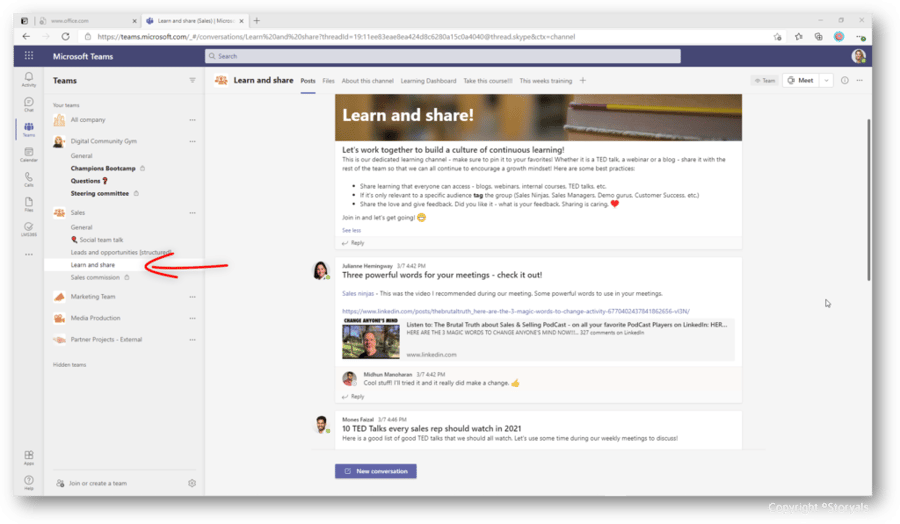This screenshot has width=900, height=524.
Task: Open channel info icon
Action: point(844,80)
